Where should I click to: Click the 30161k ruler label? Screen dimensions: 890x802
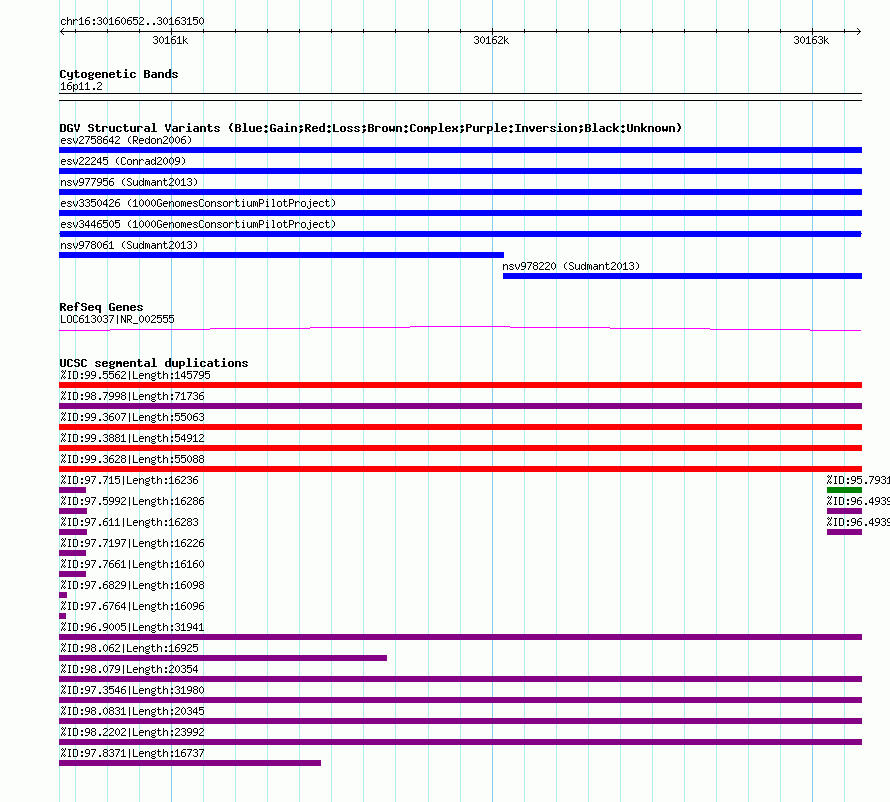point(170,40)
